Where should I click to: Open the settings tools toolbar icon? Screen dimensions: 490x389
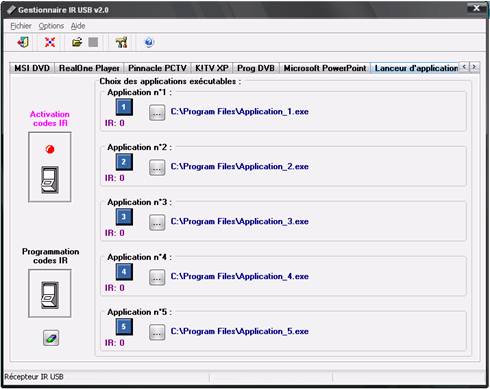121,42
